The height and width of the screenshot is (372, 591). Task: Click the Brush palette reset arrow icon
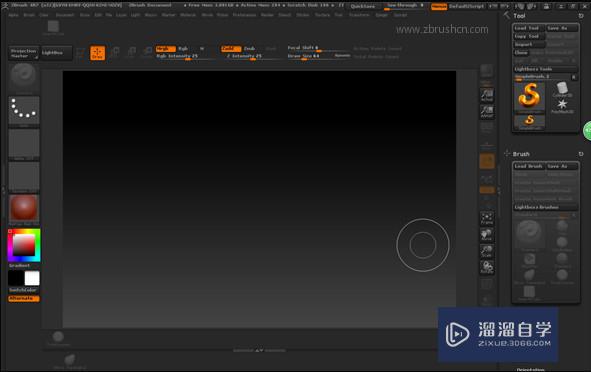581,154
